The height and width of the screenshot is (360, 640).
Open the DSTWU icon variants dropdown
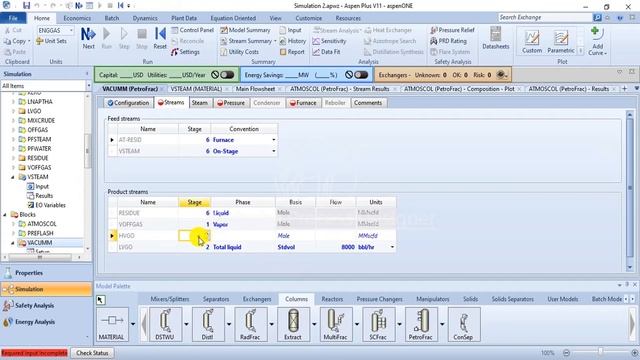pyautogui.click(x=186, y=324)
